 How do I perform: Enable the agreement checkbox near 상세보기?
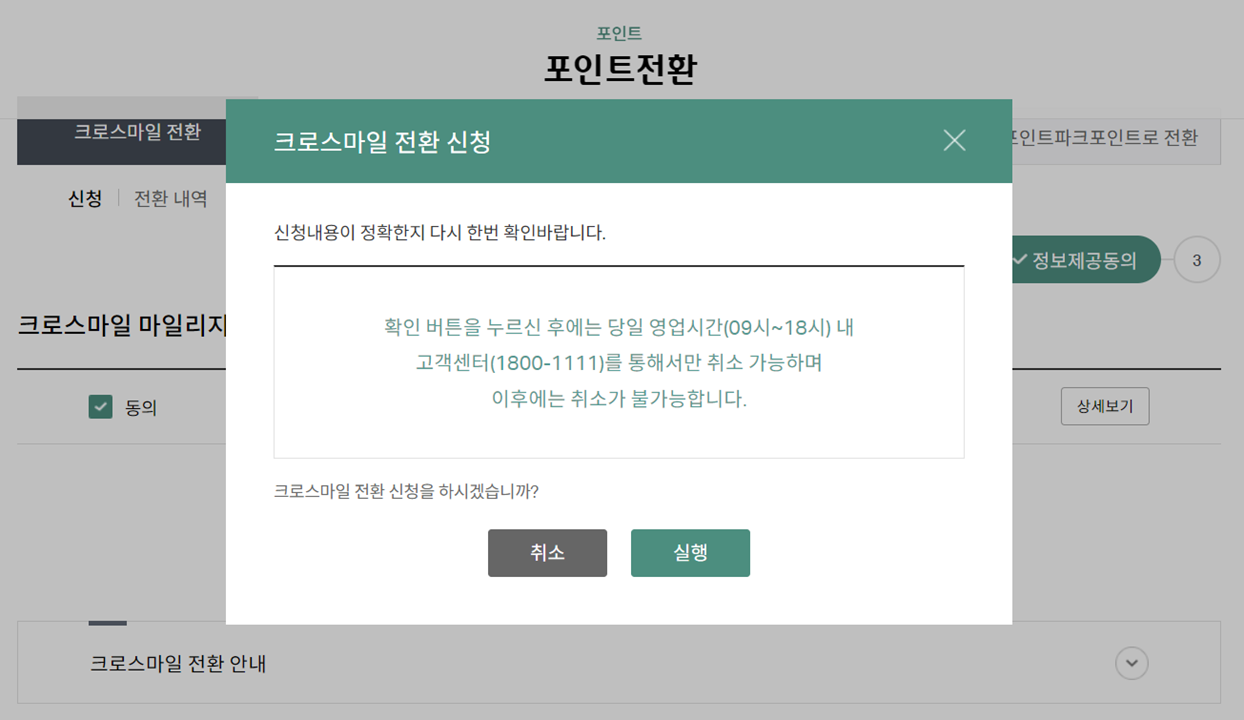click(99, 407)
